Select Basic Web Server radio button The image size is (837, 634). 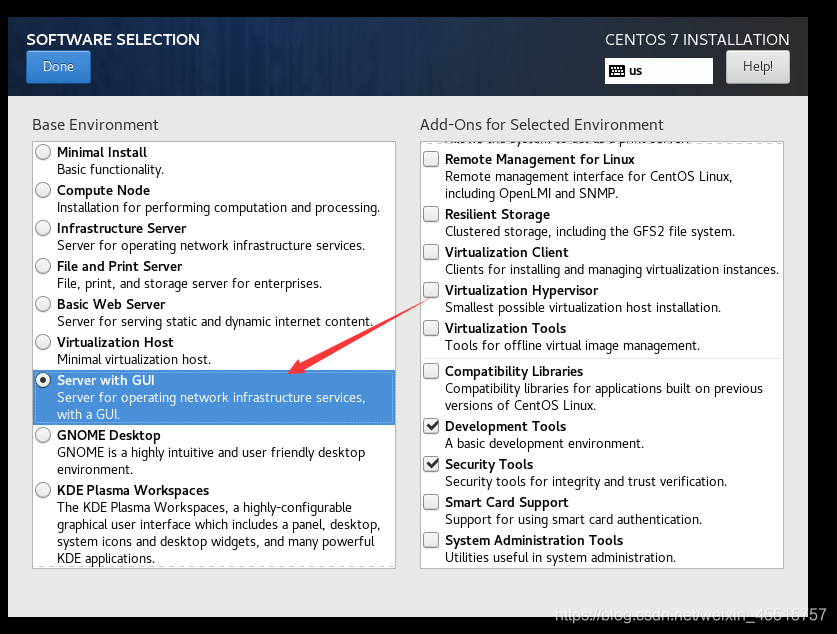coord(43,304)
